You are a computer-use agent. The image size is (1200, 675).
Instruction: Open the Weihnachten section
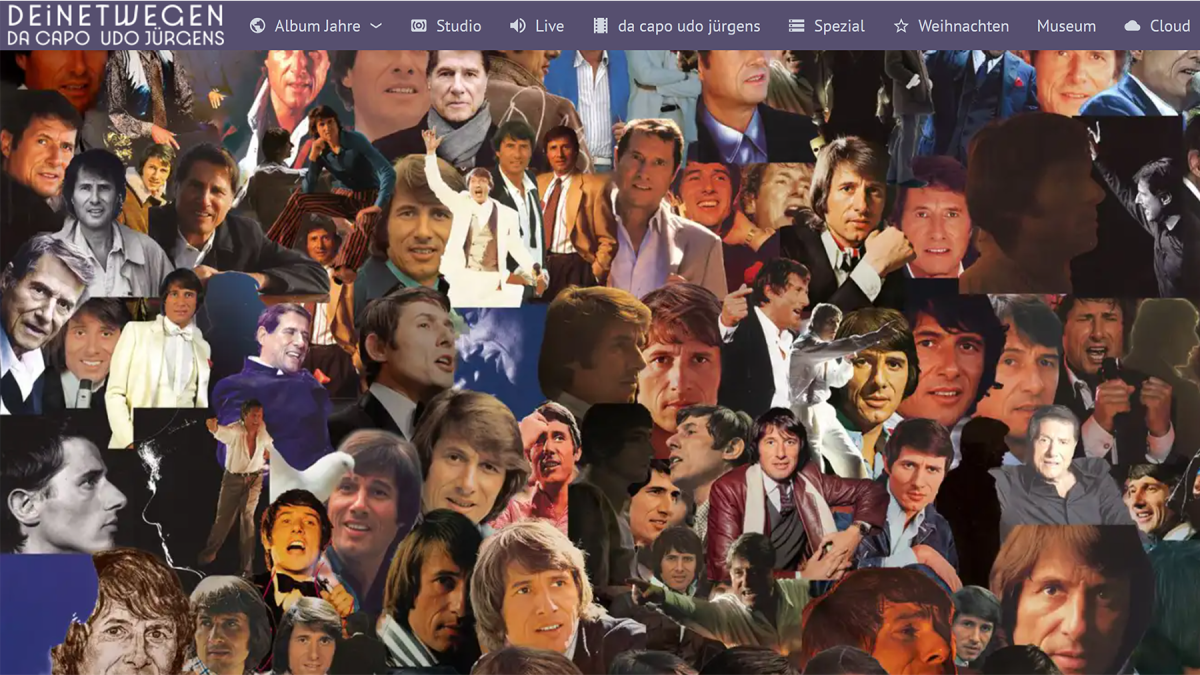pos(963,26)
